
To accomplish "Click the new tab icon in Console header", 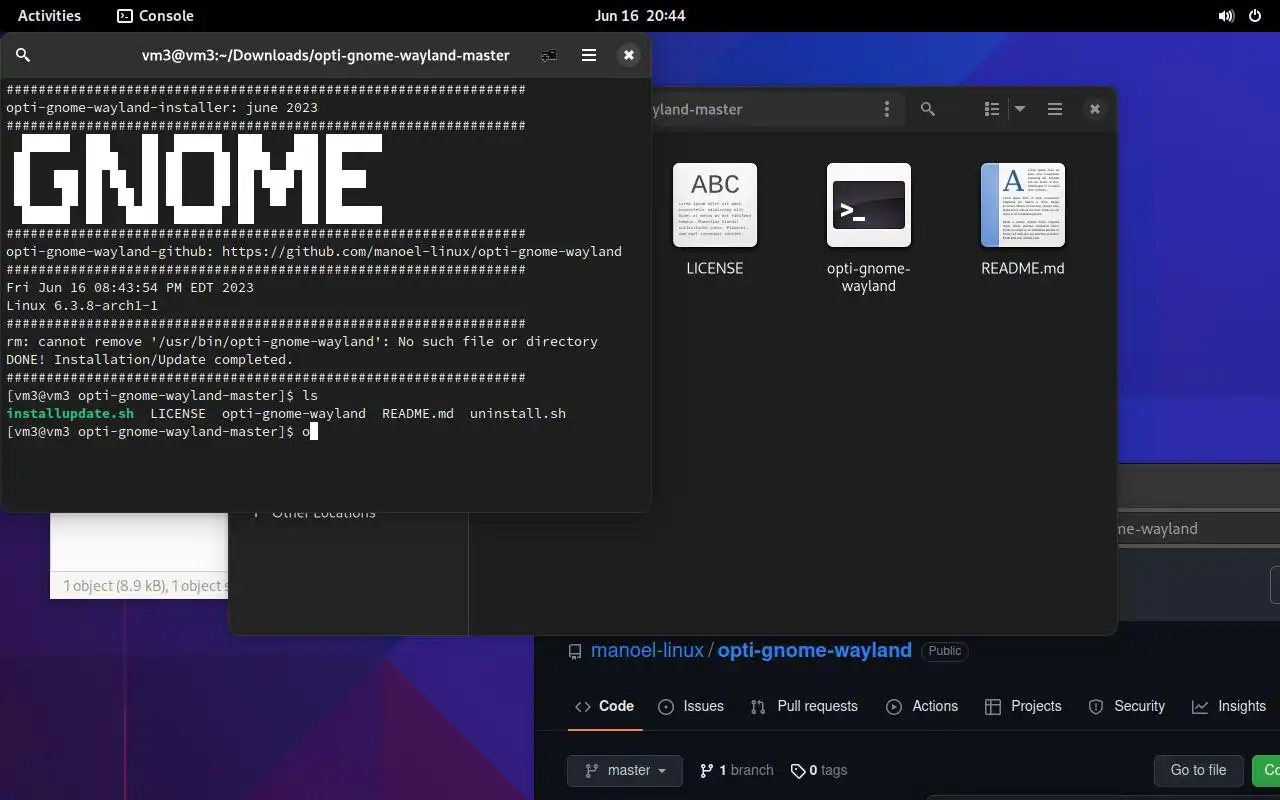I will click(548, 55).
